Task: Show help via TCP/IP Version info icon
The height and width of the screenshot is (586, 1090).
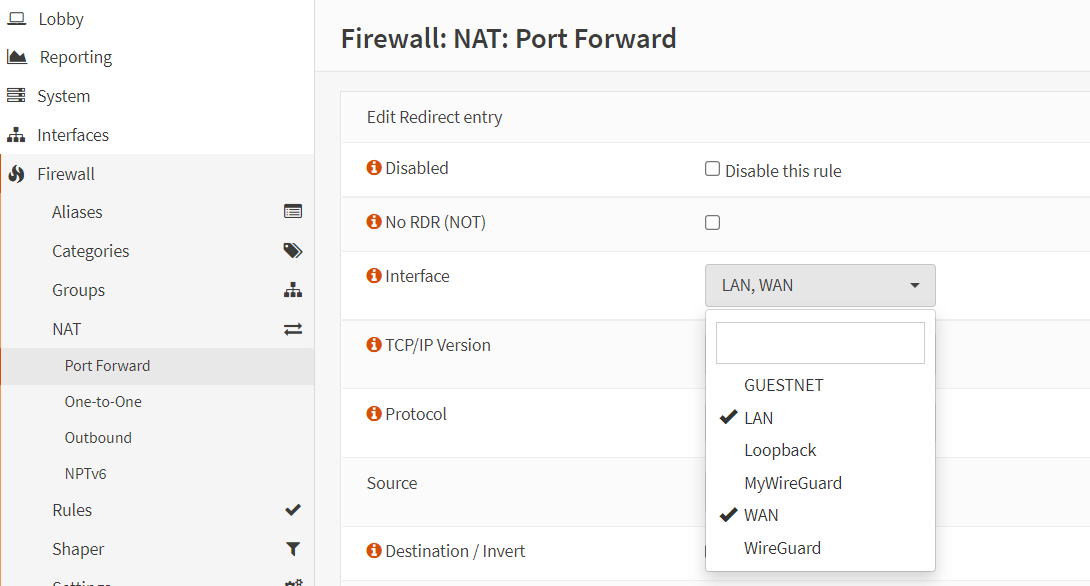Action: (374, 345)
